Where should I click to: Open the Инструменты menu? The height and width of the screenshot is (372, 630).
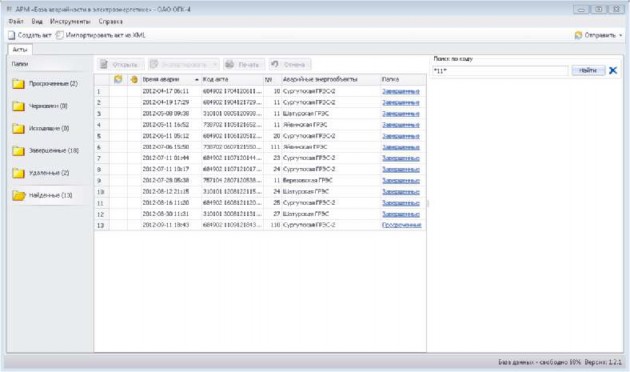click(x=70, y=21)
